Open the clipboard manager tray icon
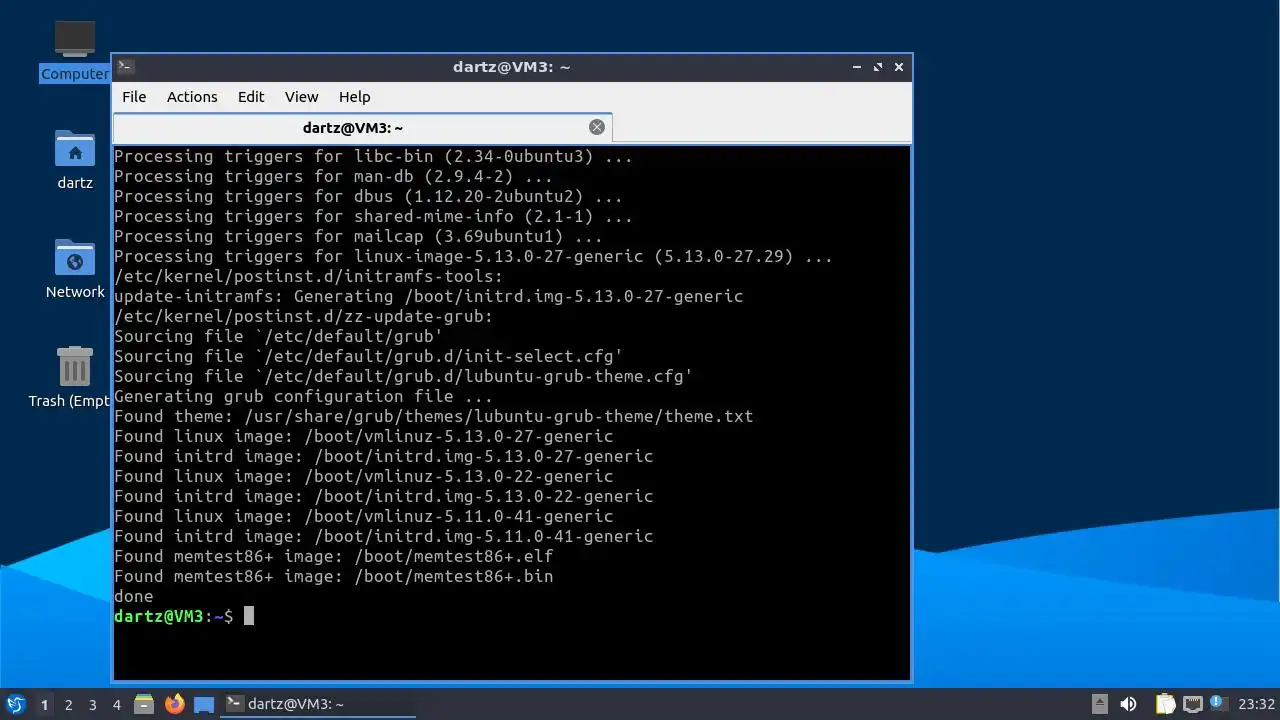 click(x=1165, y=704)
